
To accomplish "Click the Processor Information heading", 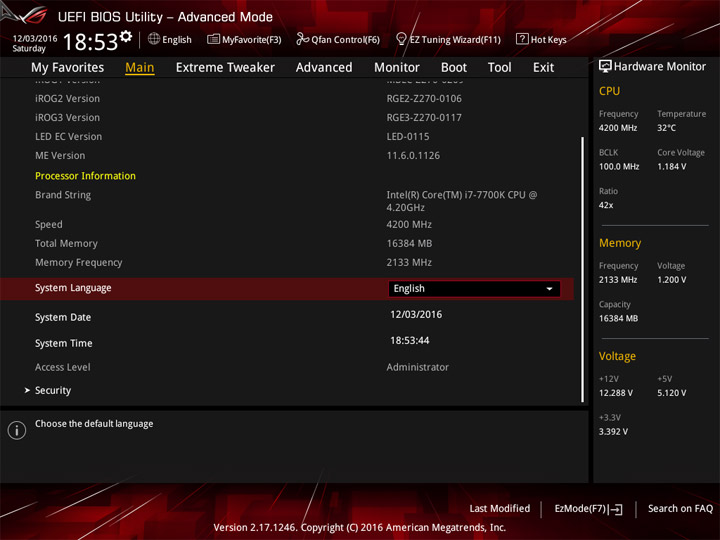I will coord(85,176).
